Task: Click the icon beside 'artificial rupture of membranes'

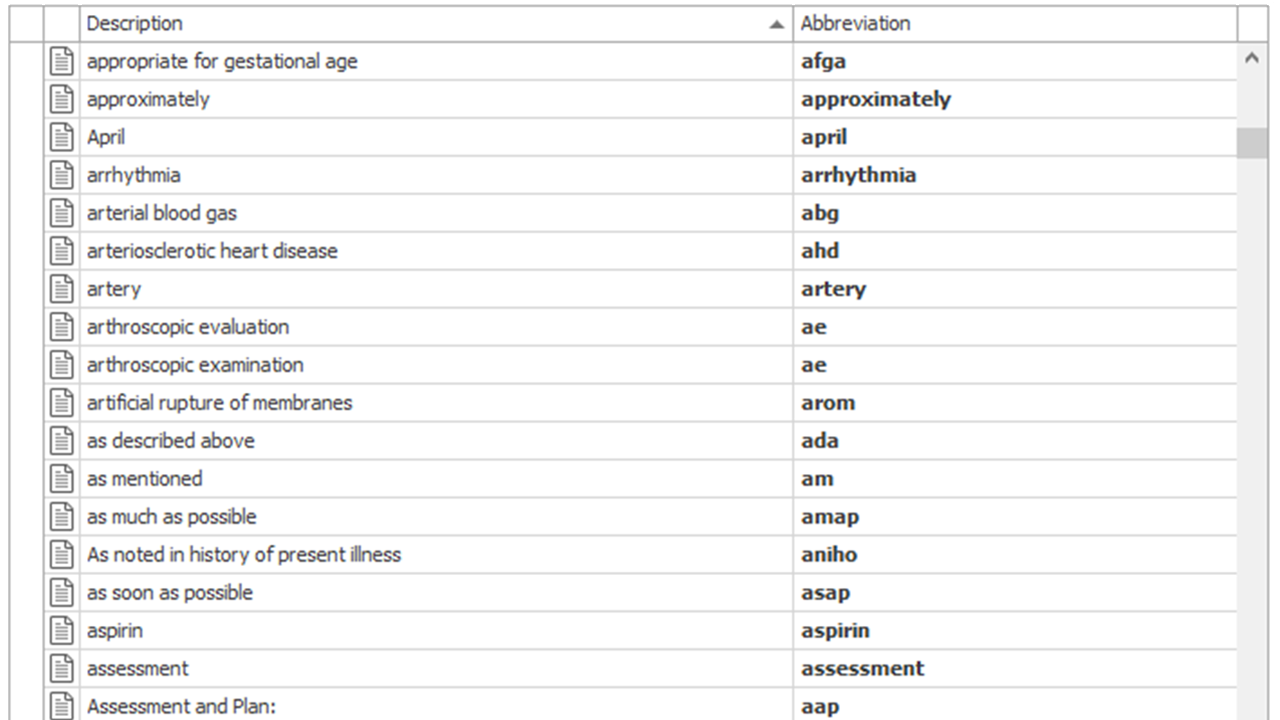Action: pyautogui.click(x=62, y=403)
